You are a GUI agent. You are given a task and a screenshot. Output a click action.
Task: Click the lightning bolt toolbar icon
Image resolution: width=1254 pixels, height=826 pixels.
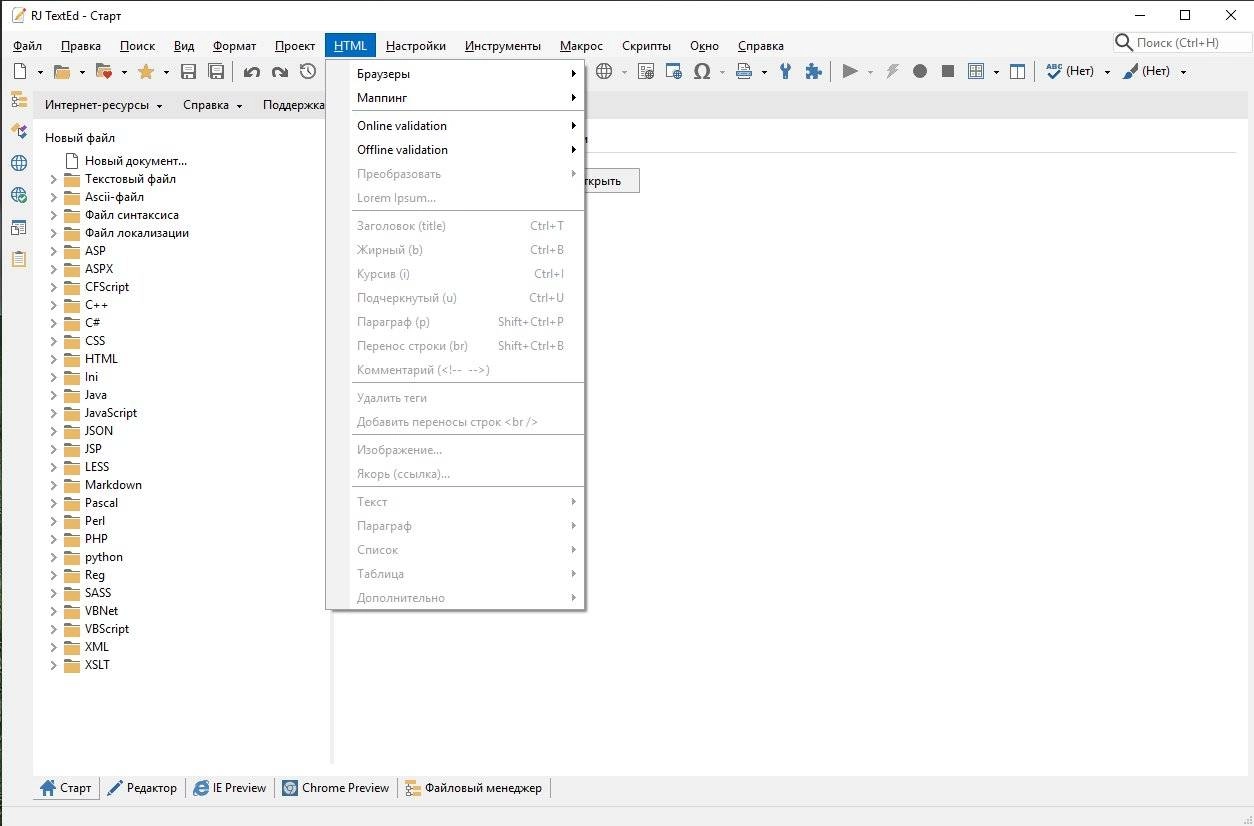(x=892, y=71)
